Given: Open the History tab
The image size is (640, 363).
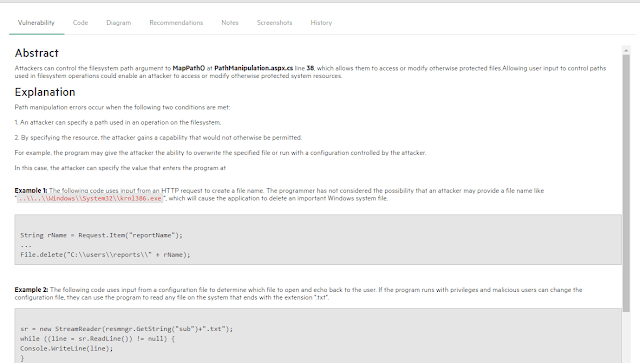Looking at the screenshot, I should tap(321, 23).
